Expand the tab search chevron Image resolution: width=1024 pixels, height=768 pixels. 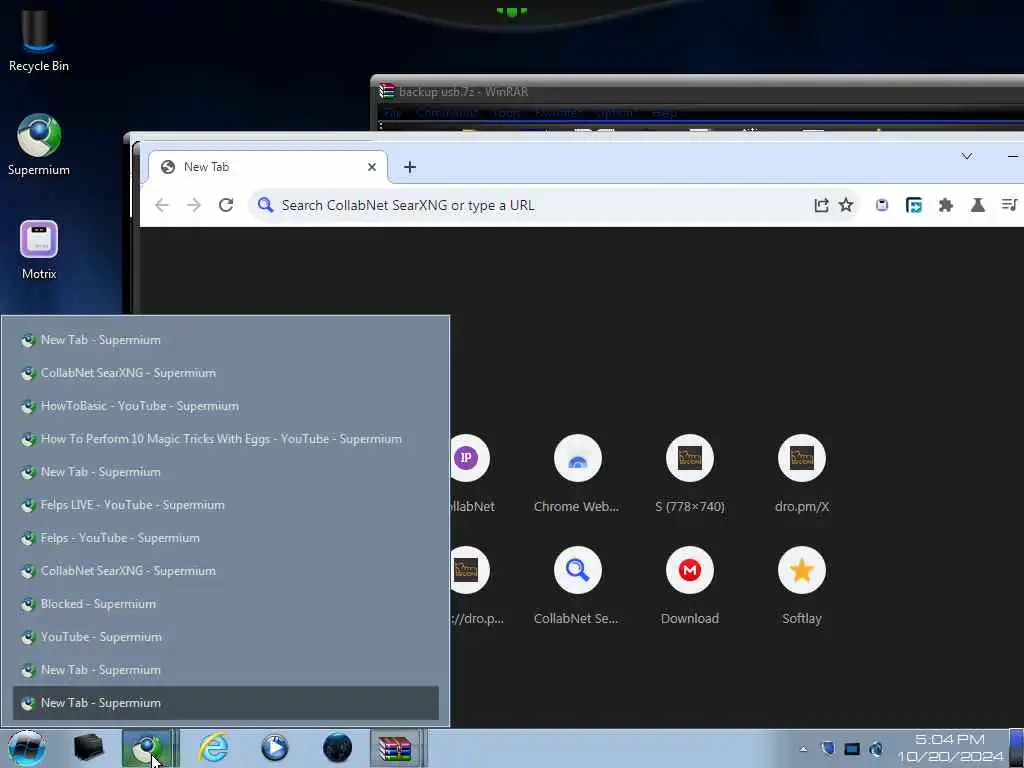(x=967, y=156)
